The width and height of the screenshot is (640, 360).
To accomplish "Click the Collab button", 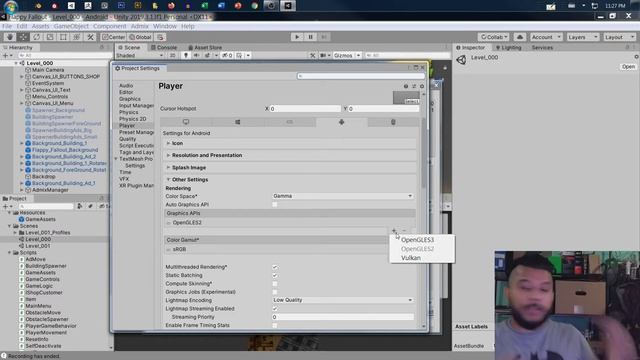I will (x=494, y=37).
